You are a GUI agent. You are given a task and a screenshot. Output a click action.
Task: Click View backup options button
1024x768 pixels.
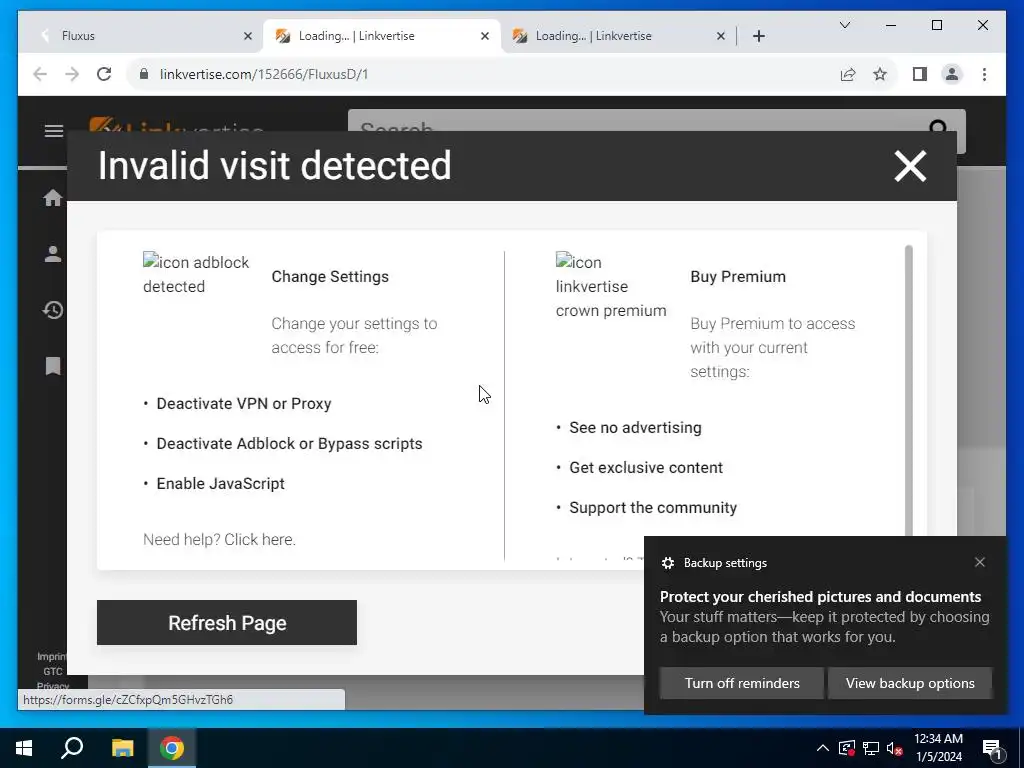tap(910, 683)
